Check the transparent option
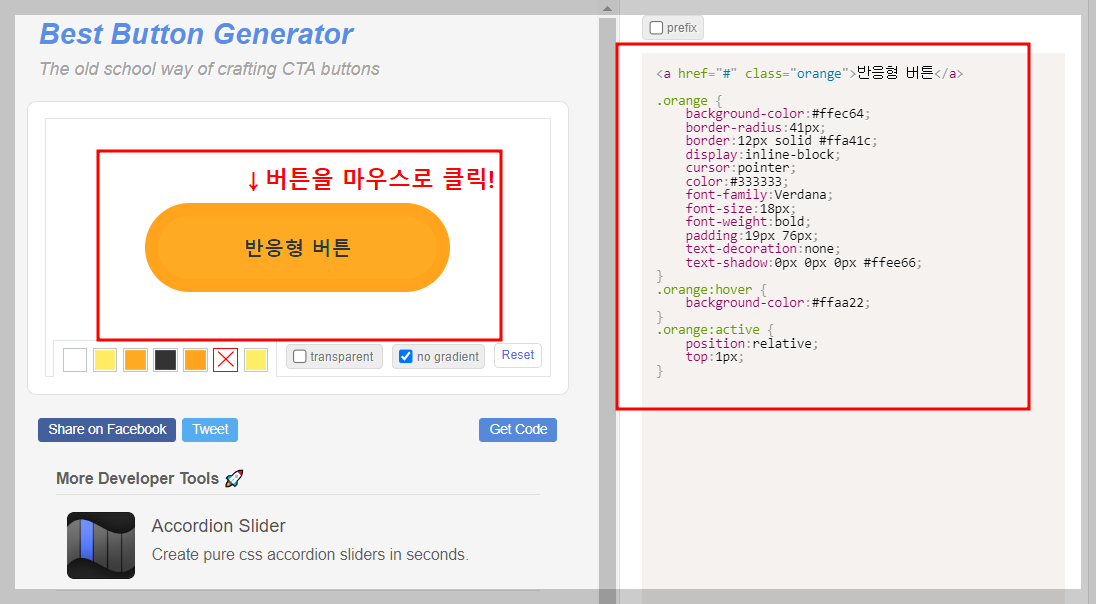1096x604 pixels. point(299,356)
